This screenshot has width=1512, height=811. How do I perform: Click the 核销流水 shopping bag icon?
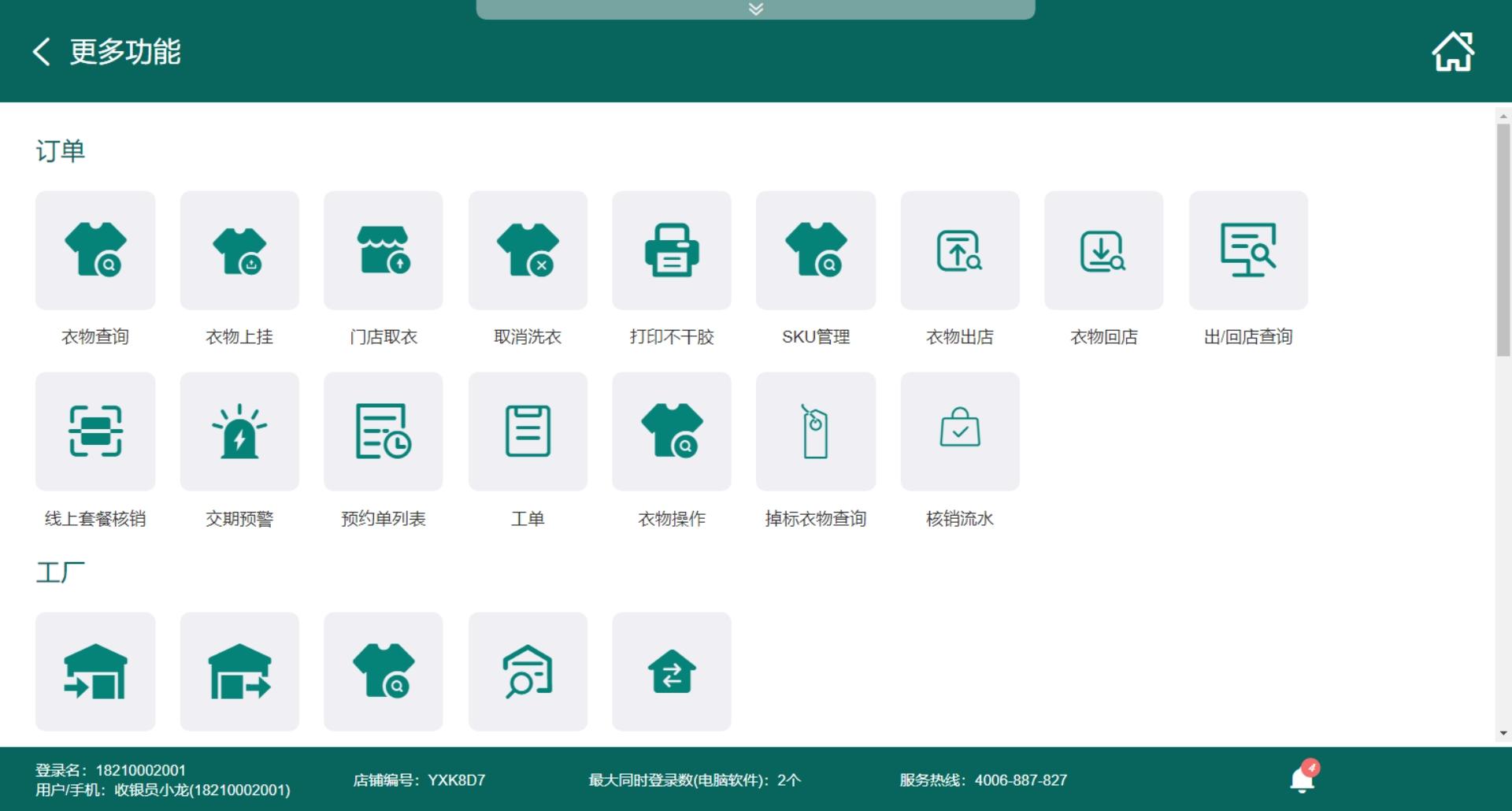(960, 431)
